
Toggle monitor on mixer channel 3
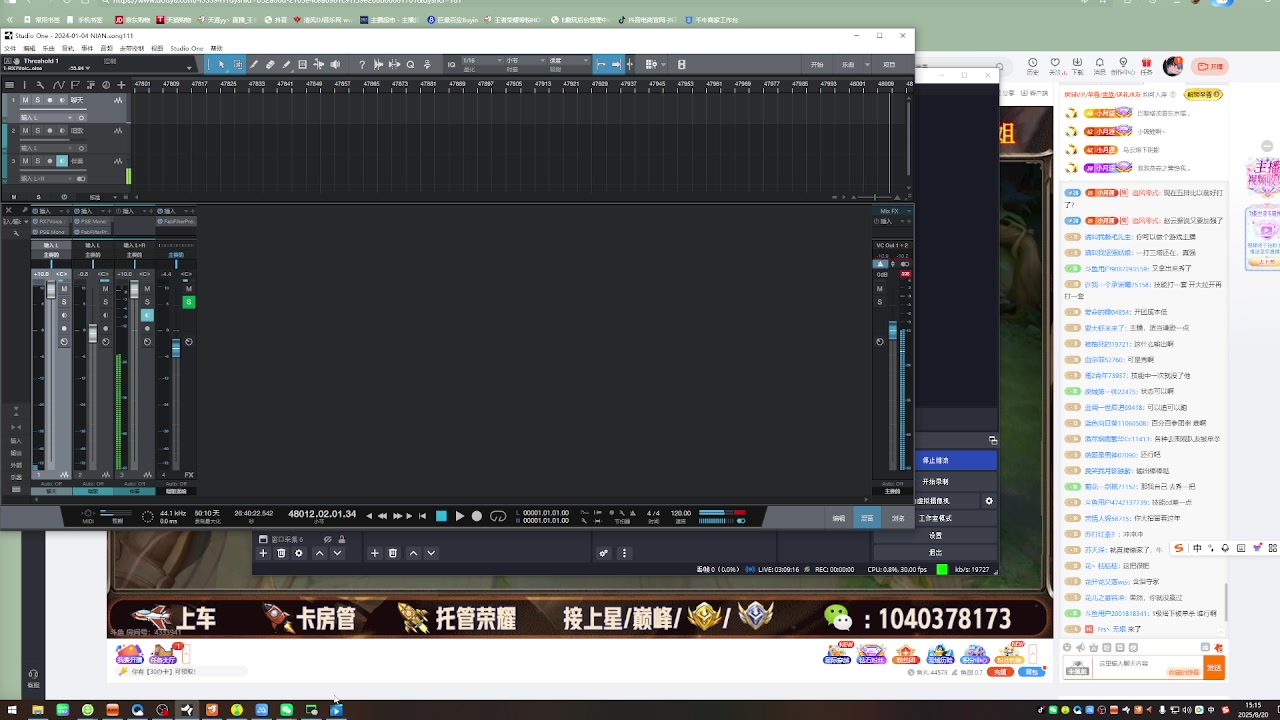click(x=147, y=315)
